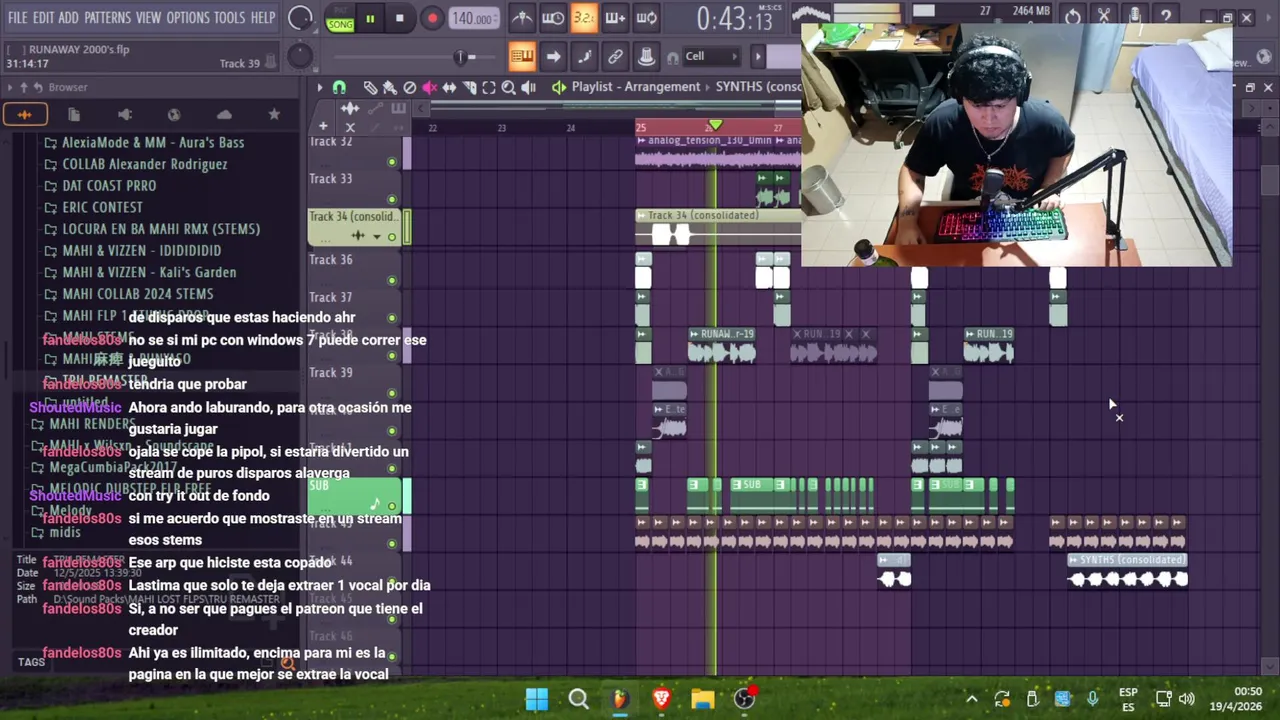The image size is (1280, 720).
Task: Open the Cell snap dropdown
Action: pyautogui.click(x=710, y=56)
